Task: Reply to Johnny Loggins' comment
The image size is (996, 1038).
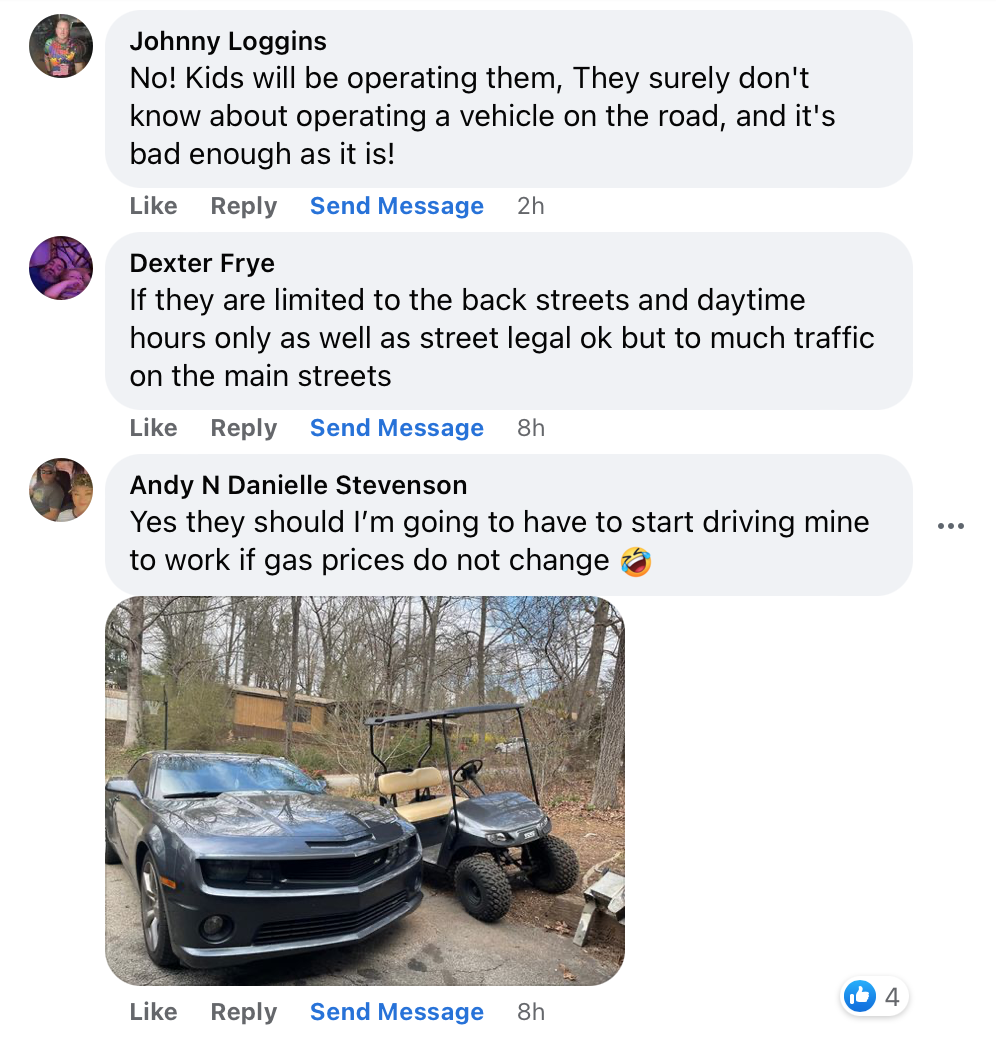Action: 243,206
